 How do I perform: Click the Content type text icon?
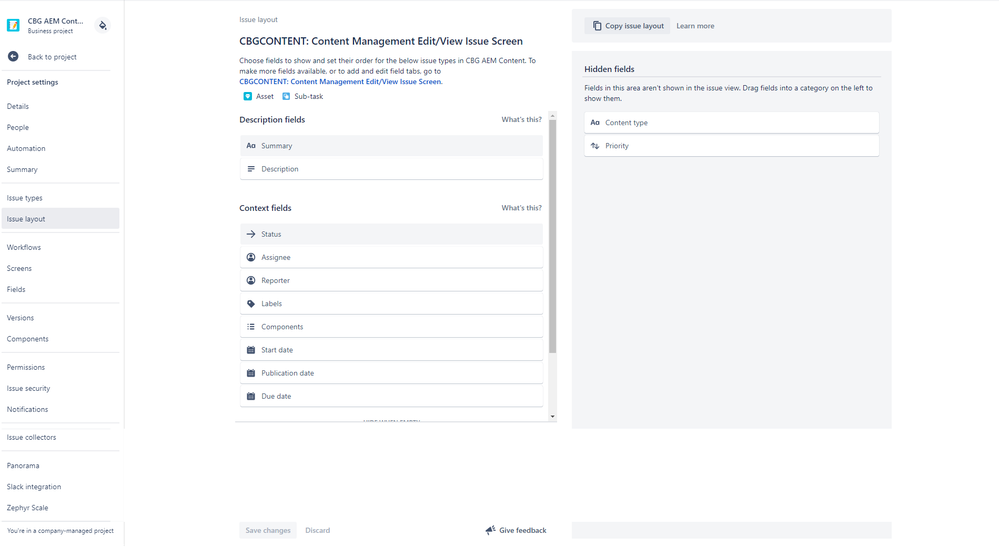[x=595, y=123]
